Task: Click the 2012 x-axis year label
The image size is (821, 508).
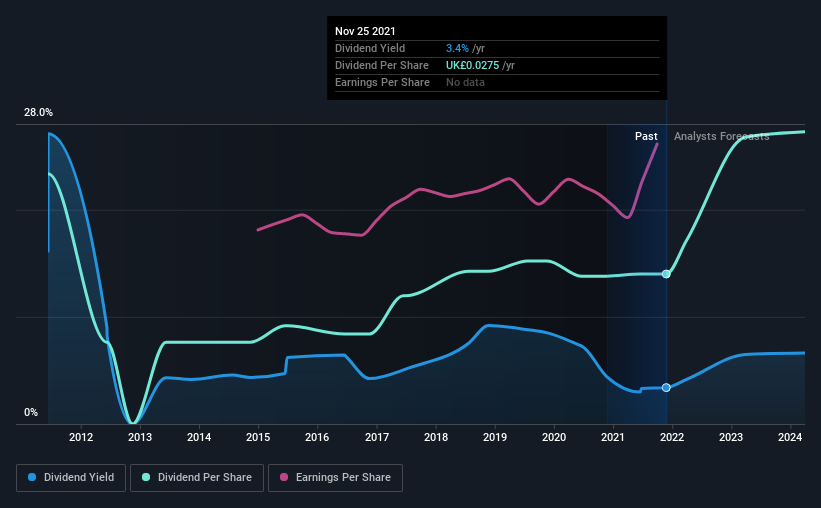Action: (x=81, y=437)
